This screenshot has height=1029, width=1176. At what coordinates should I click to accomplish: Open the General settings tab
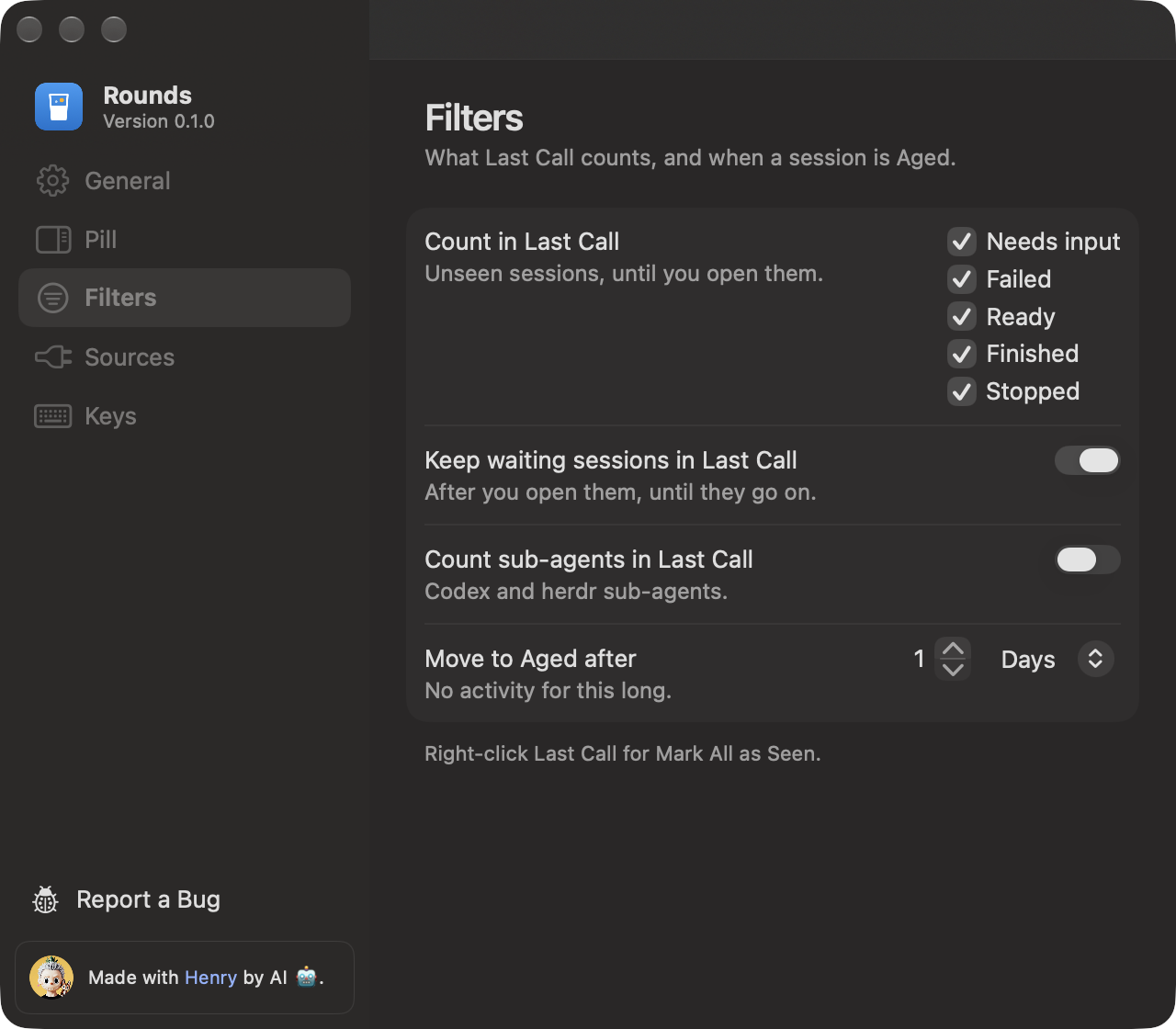click(x=185, y=181)
